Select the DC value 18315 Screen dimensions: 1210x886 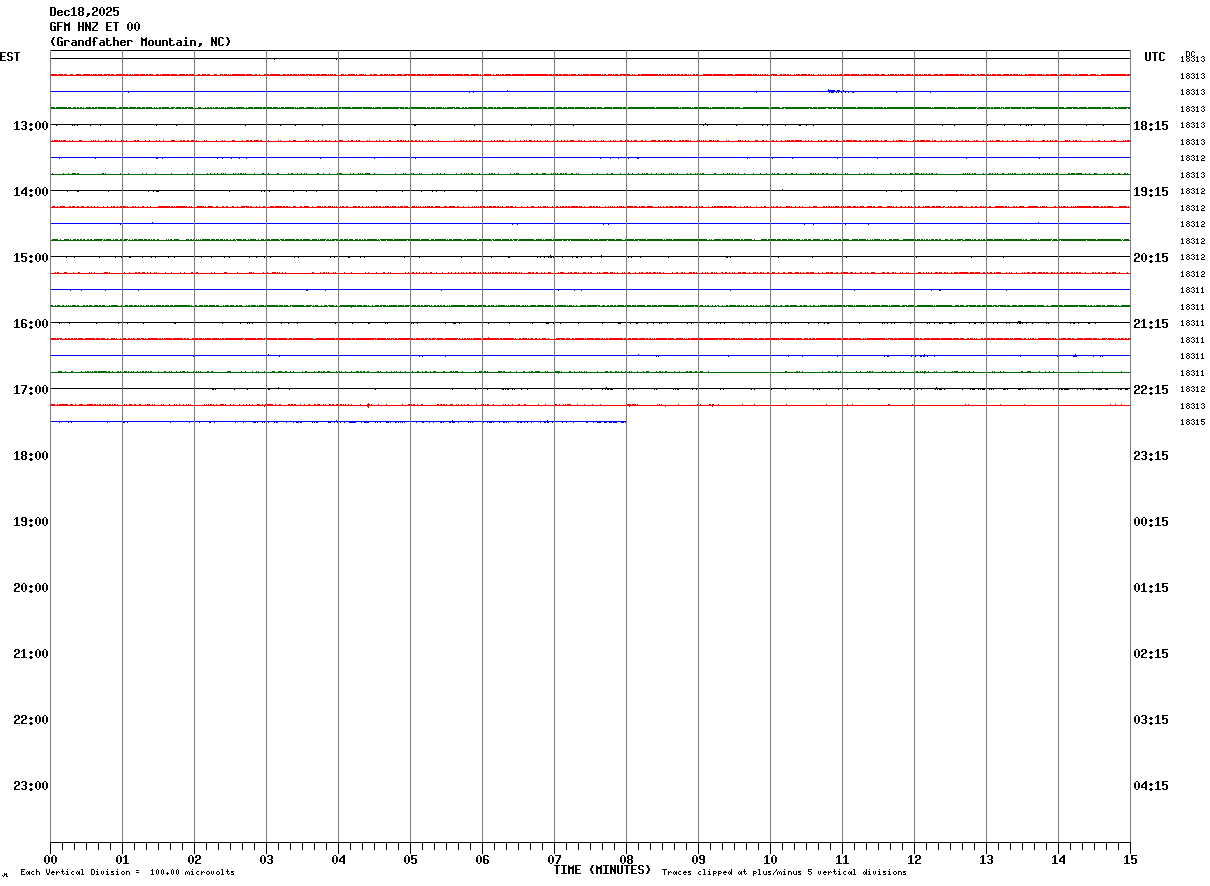1192,422
